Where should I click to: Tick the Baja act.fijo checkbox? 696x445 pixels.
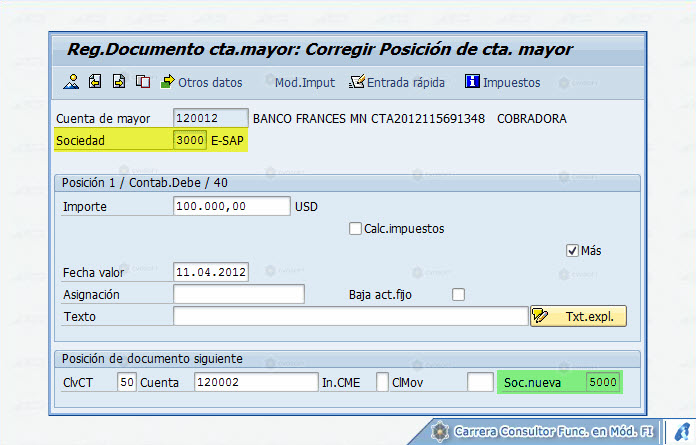(458, 295)
